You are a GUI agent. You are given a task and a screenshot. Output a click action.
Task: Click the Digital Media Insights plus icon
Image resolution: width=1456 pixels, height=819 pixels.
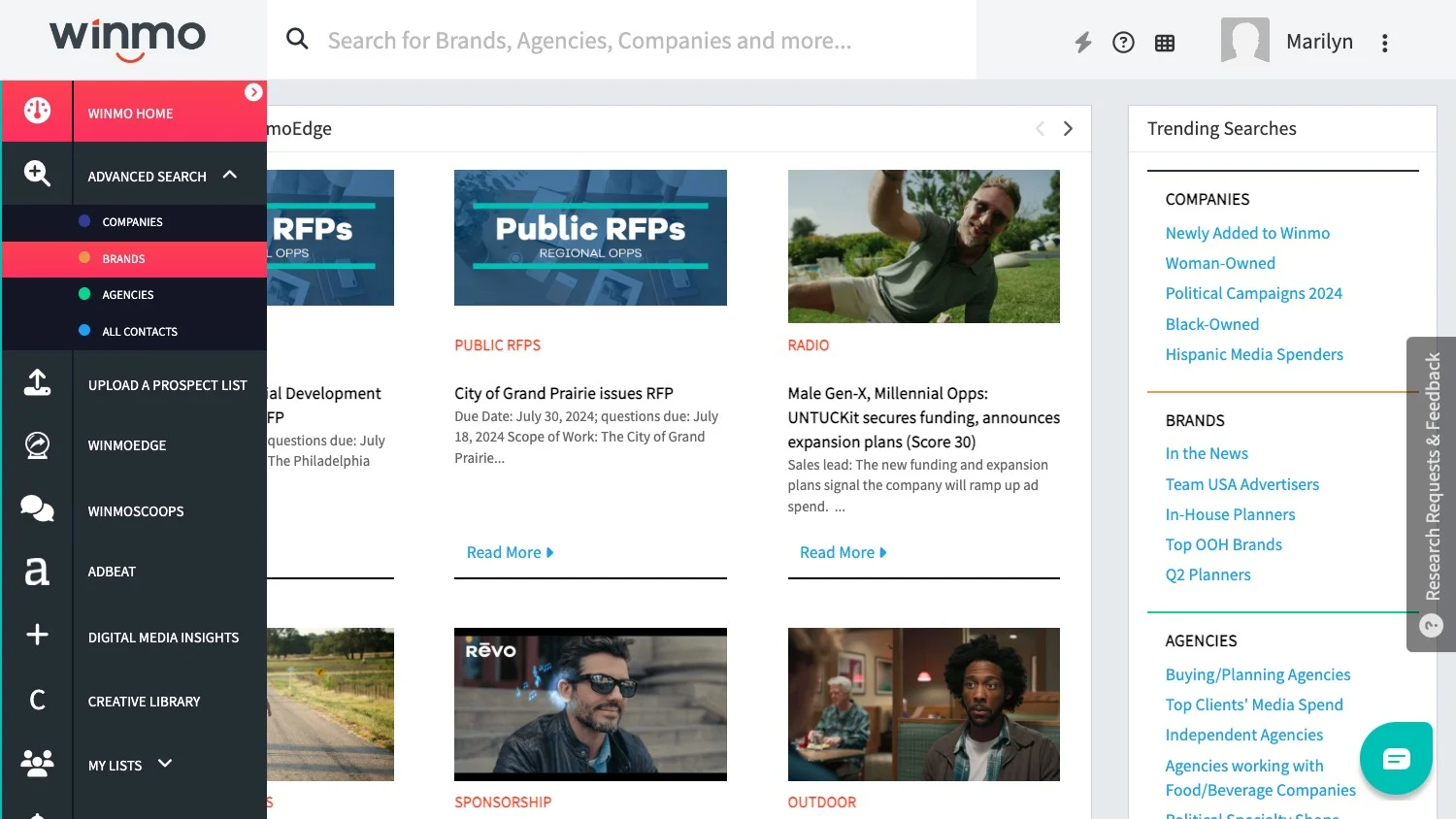(37, 635)
